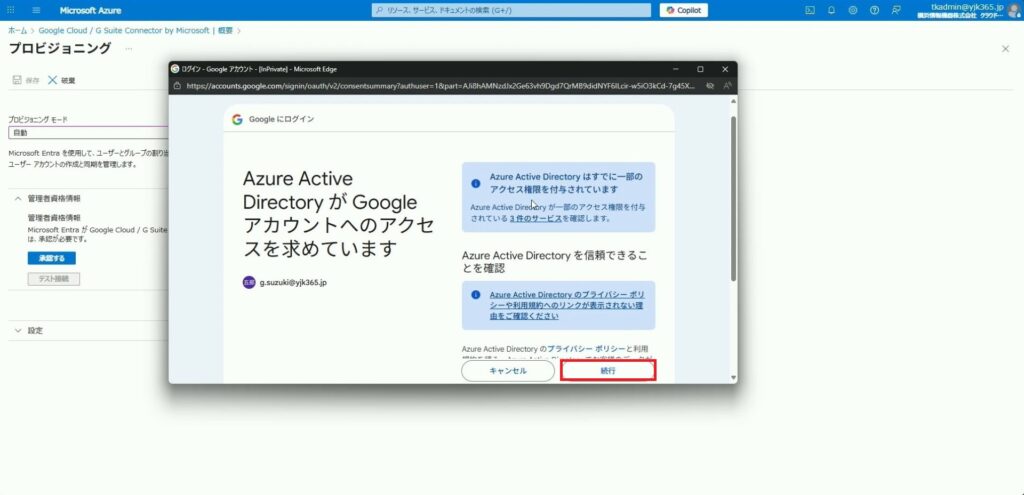Screen dimensions: 1024x495
Task: Open Cloud Shell from the top bar
Action: (x=810, y=10)
